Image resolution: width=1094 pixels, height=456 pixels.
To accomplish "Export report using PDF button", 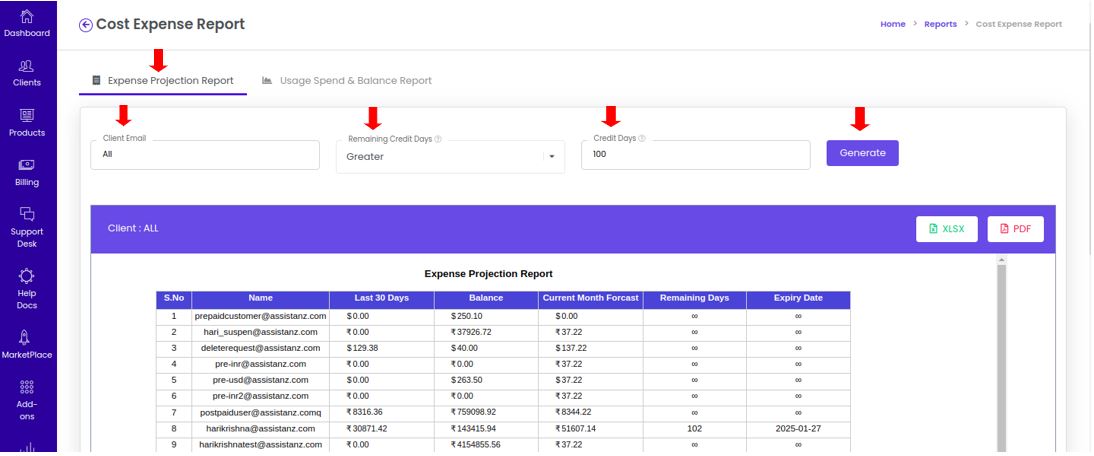I will point(1015,229).
